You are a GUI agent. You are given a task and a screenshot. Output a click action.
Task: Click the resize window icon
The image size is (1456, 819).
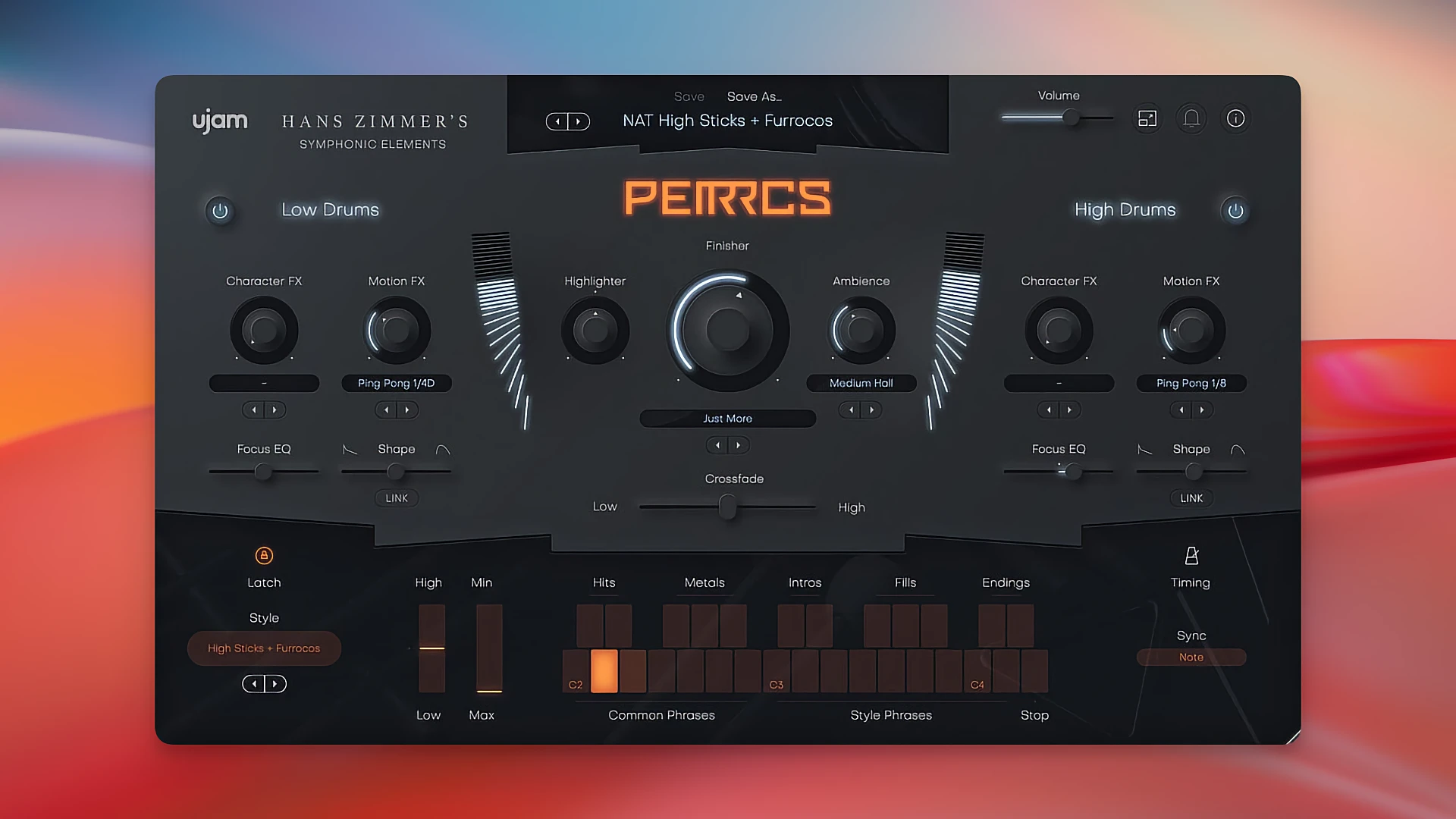pos(1147,118)
